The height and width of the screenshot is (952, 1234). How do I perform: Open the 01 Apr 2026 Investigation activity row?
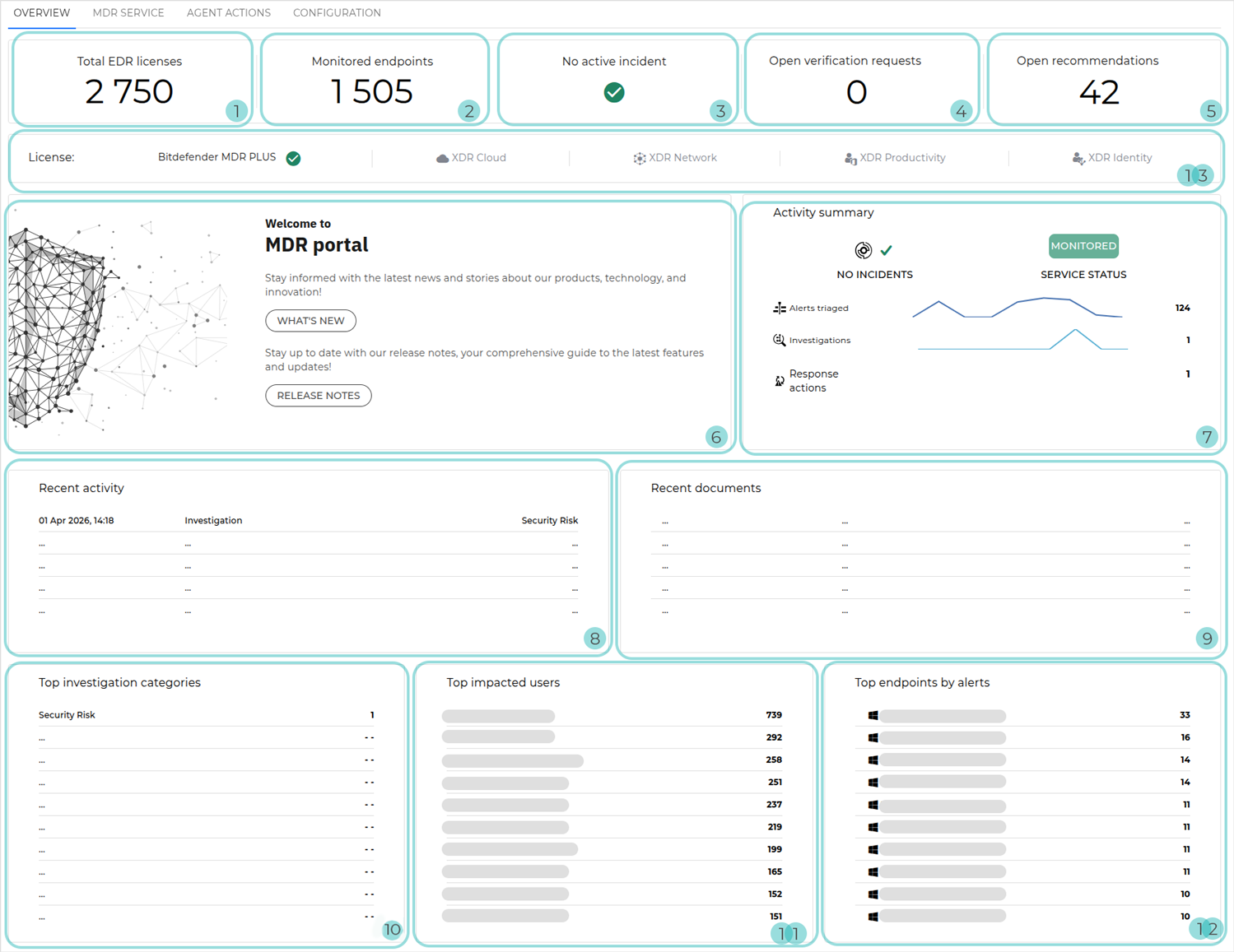tap(308, 521)
